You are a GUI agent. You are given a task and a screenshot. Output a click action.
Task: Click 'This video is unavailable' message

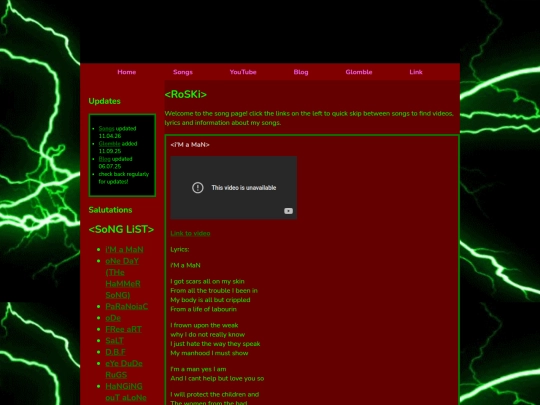[244, 188]
